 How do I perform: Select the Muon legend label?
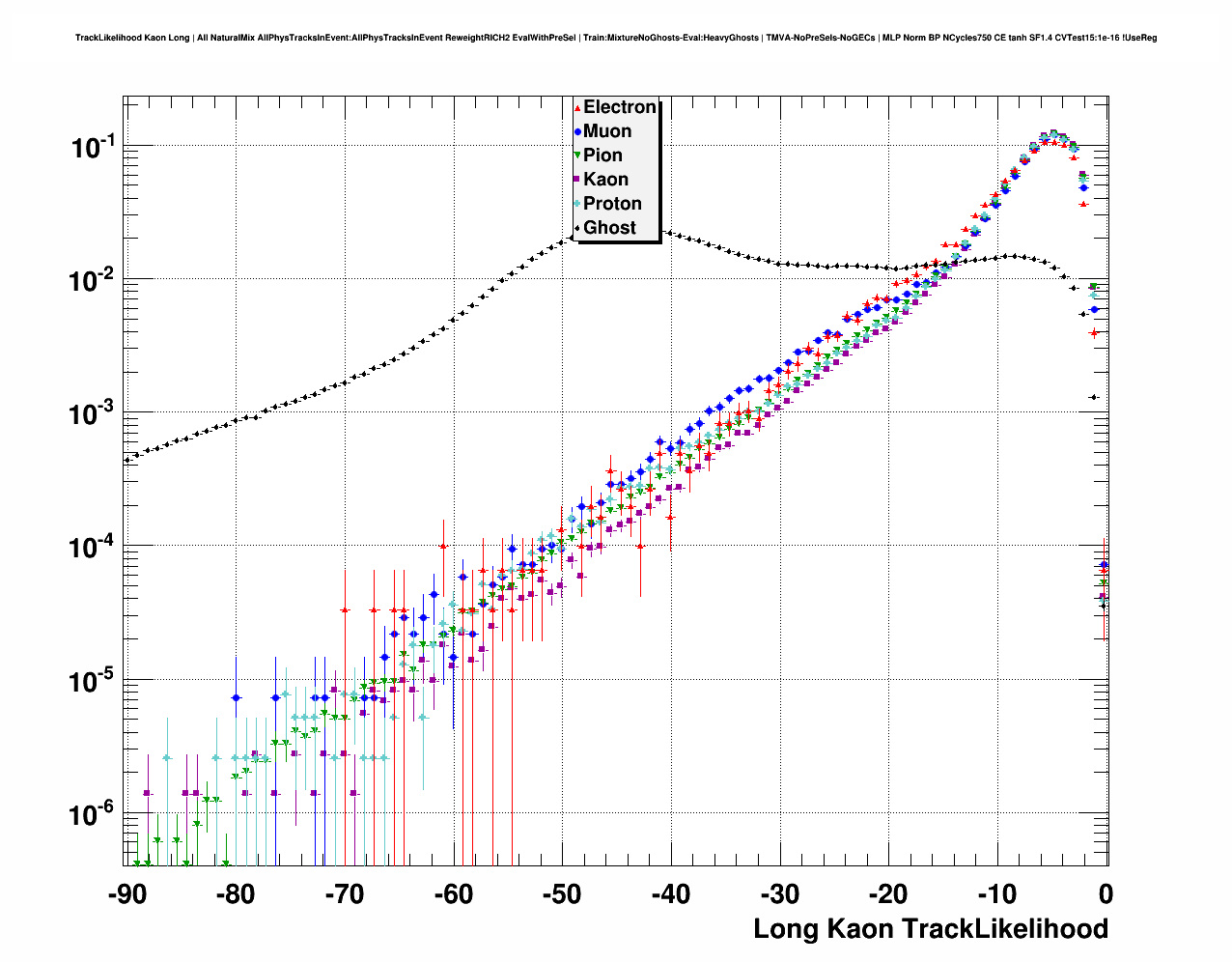pos(607,131)
